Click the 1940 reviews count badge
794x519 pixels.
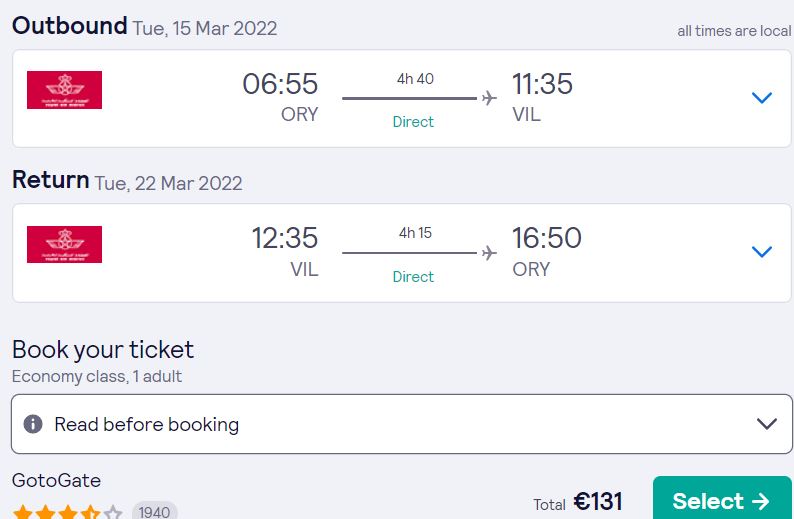(154, 511)
